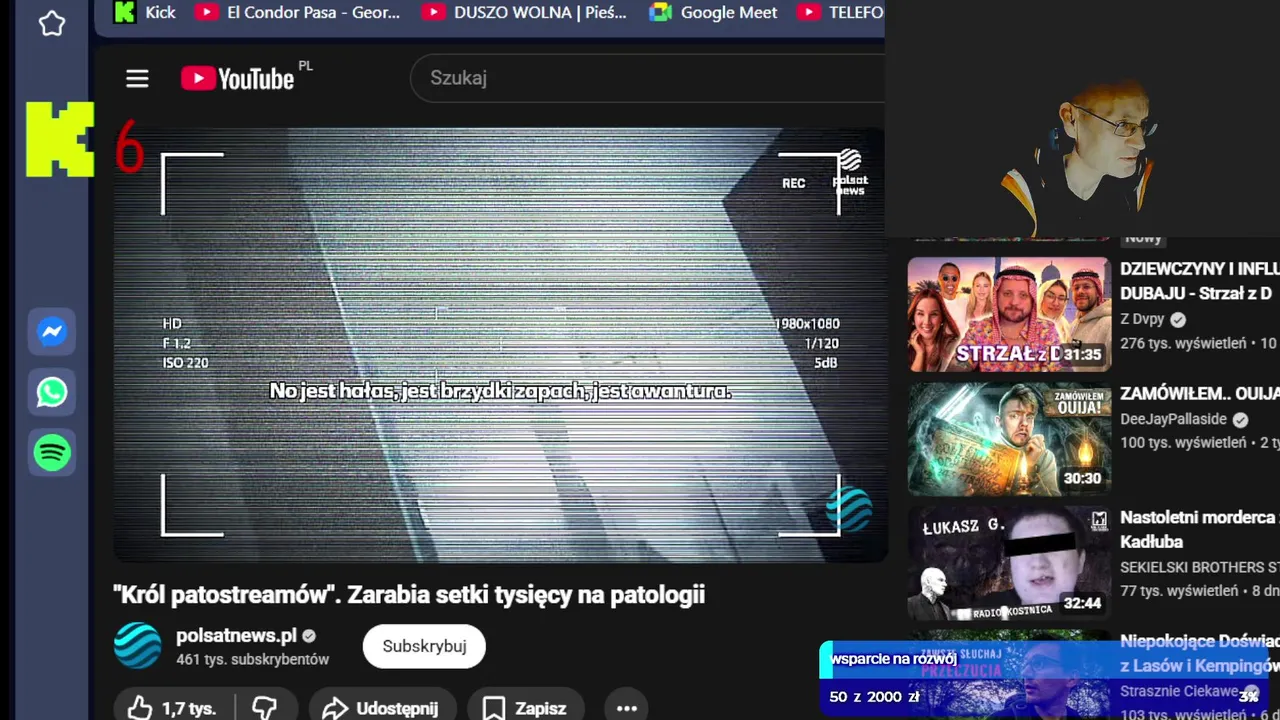Open the Z Dvpy channel name
Screen dimensions: 1280x720
click(x=1142, y=319)
